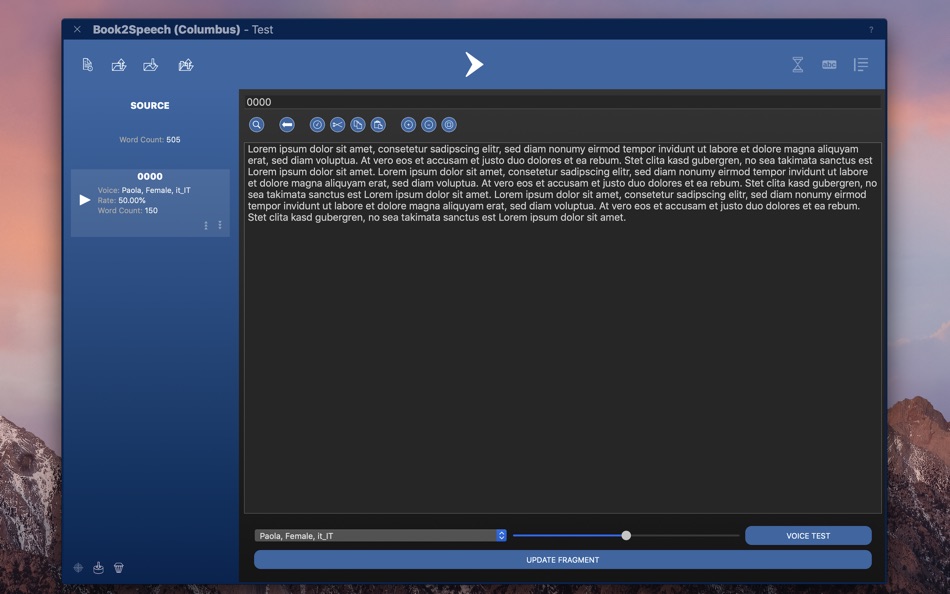Click the speech rate slider handle

[x=626, y=535]
